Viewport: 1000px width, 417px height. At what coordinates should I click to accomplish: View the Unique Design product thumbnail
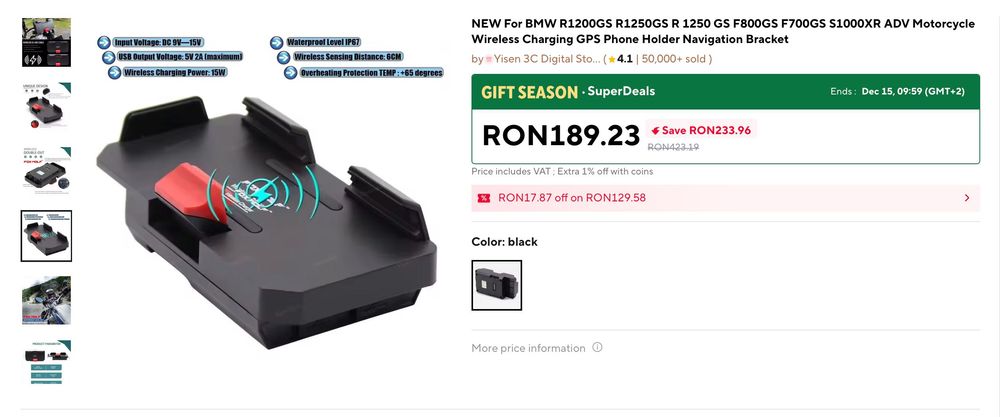(x=46, y=106)
